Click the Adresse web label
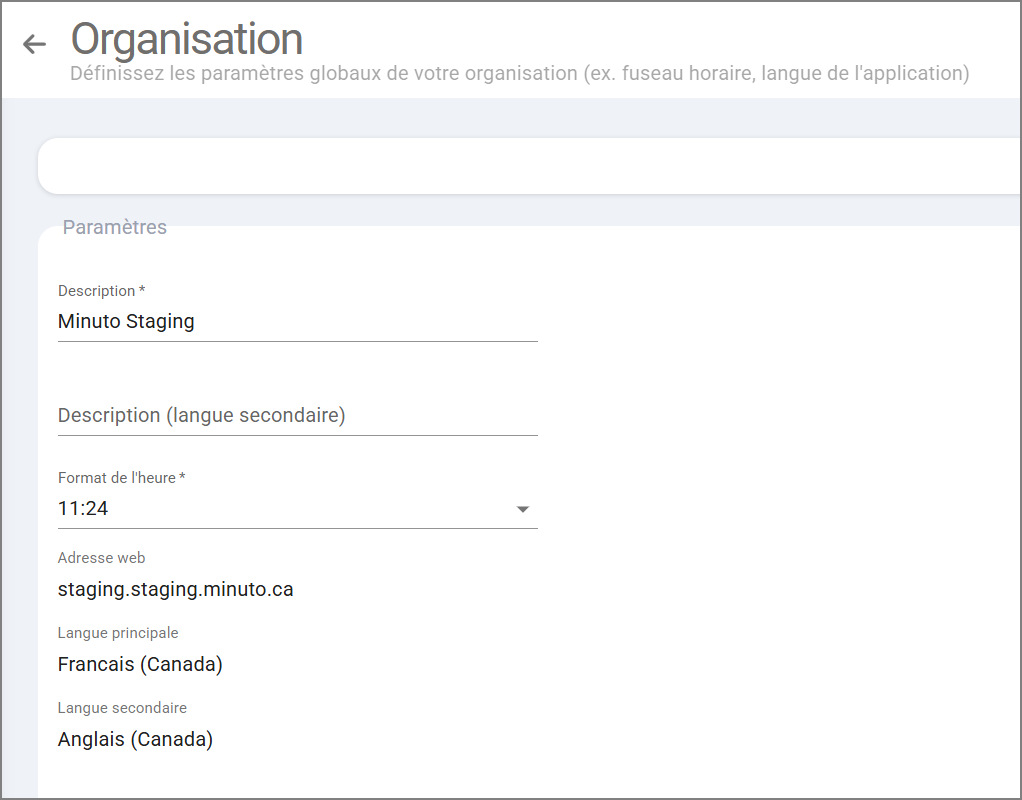1022x800 pixels. 101,558
